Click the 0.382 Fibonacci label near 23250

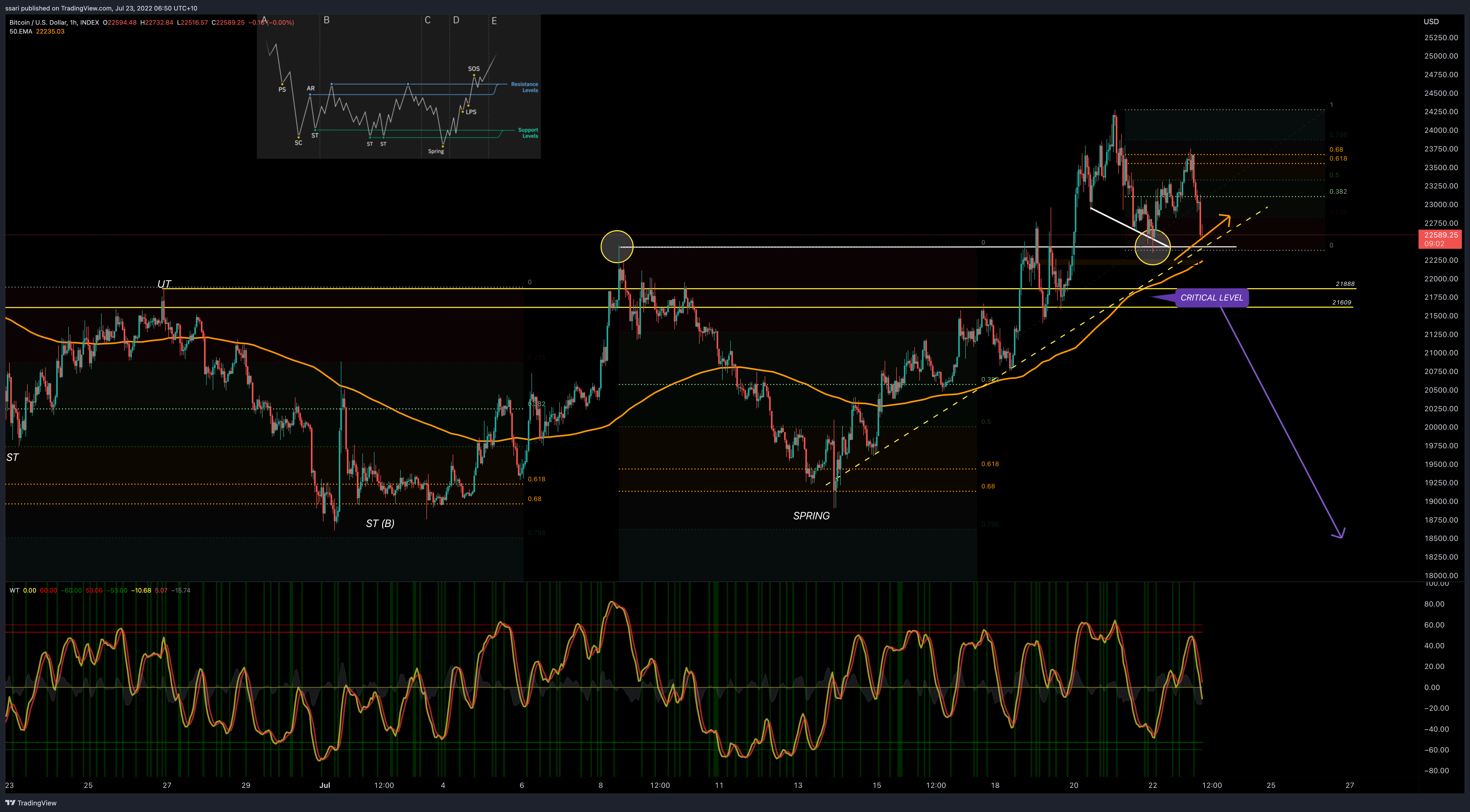[1338, 192]
